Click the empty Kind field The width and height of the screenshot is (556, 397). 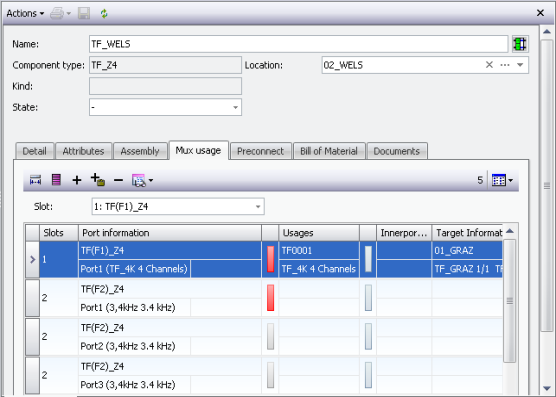click(x=165, y=86)
